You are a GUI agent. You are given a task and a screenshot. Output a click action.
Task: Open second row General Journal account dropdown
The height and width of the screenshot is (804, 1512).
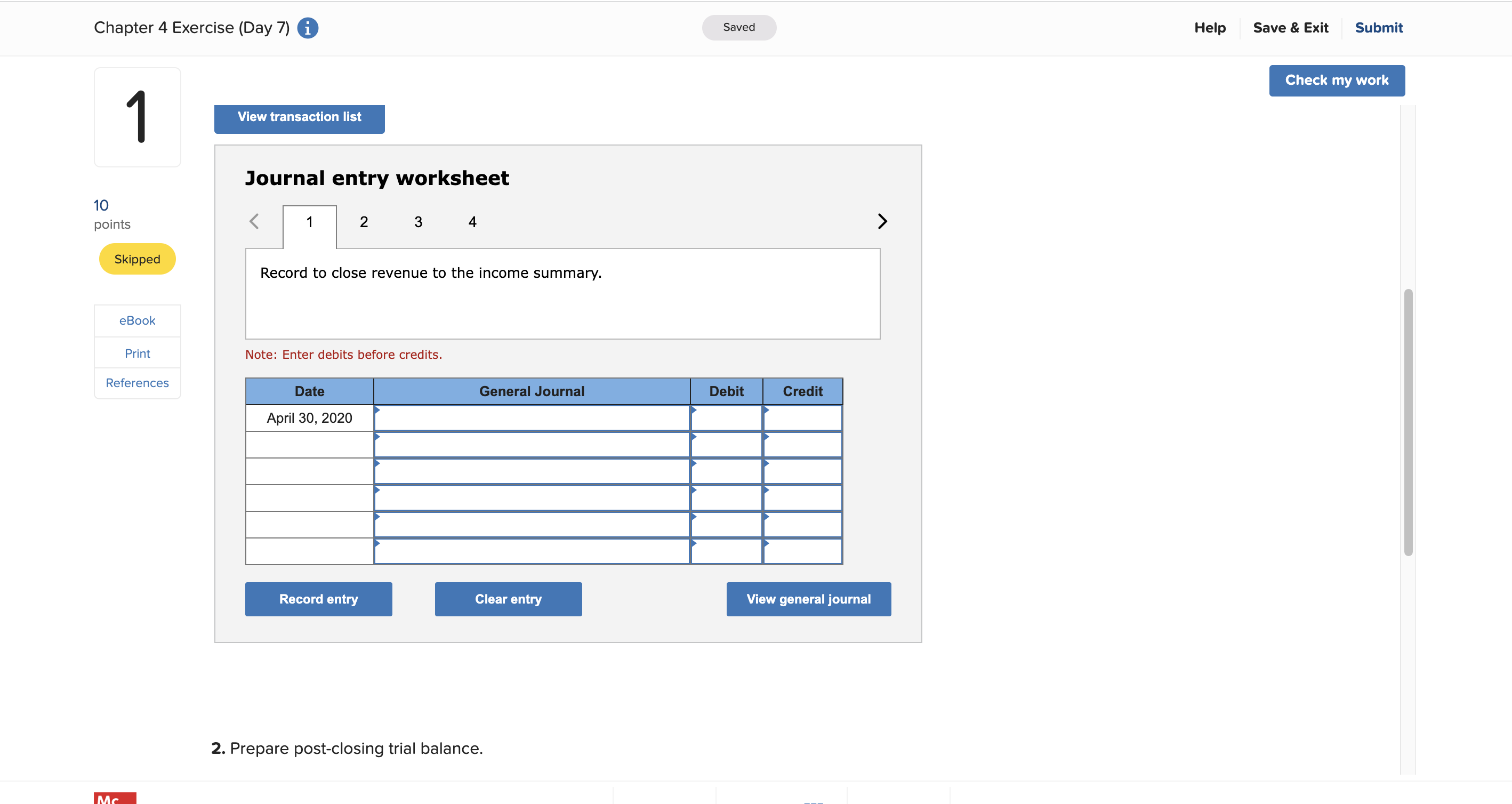coord(531,445)
